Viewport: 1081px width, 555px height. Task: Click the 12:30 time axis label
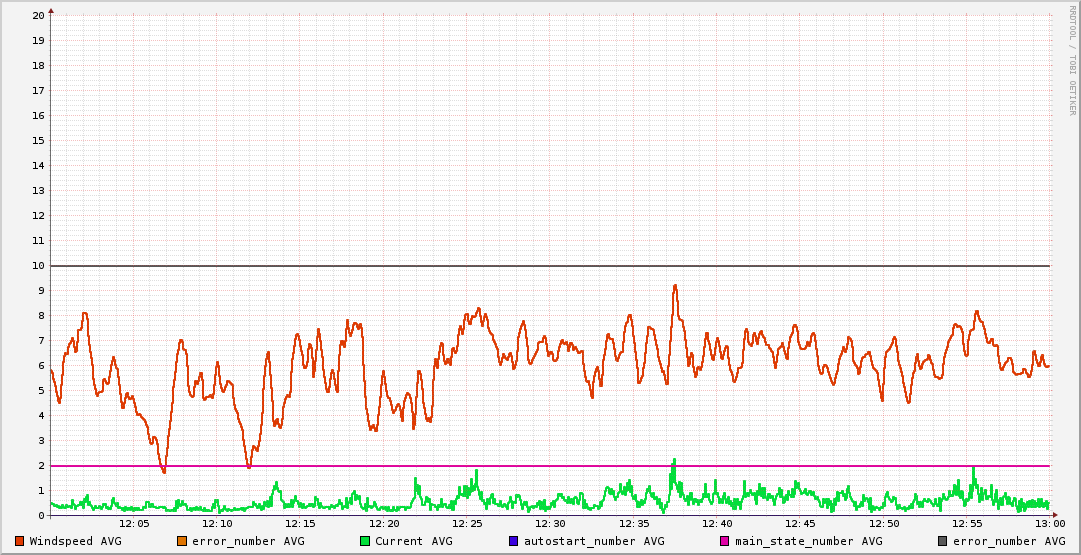click(x=550, y=524)
